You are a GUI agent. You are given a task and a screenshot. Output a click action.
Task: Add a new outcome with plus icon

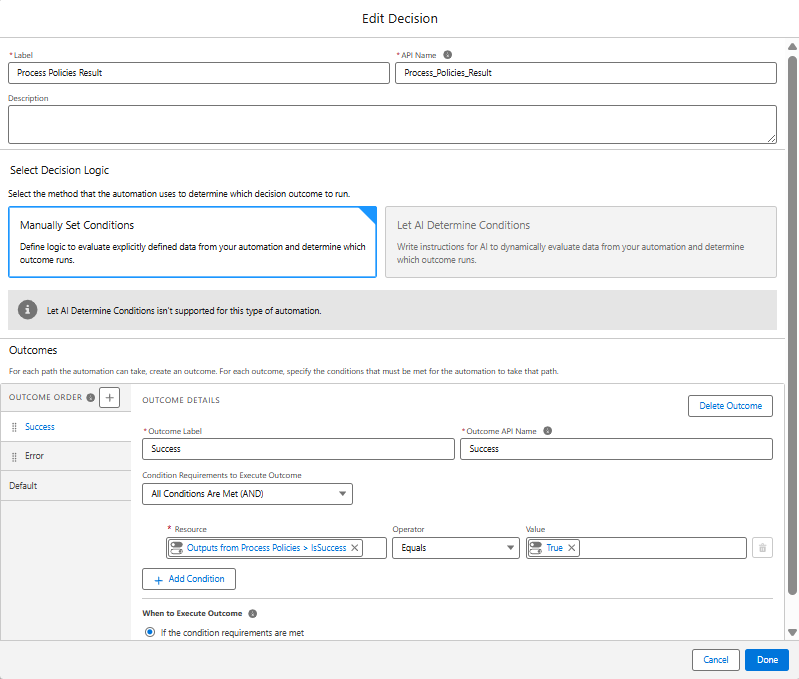pyautogui.click(x=110, y=398)
